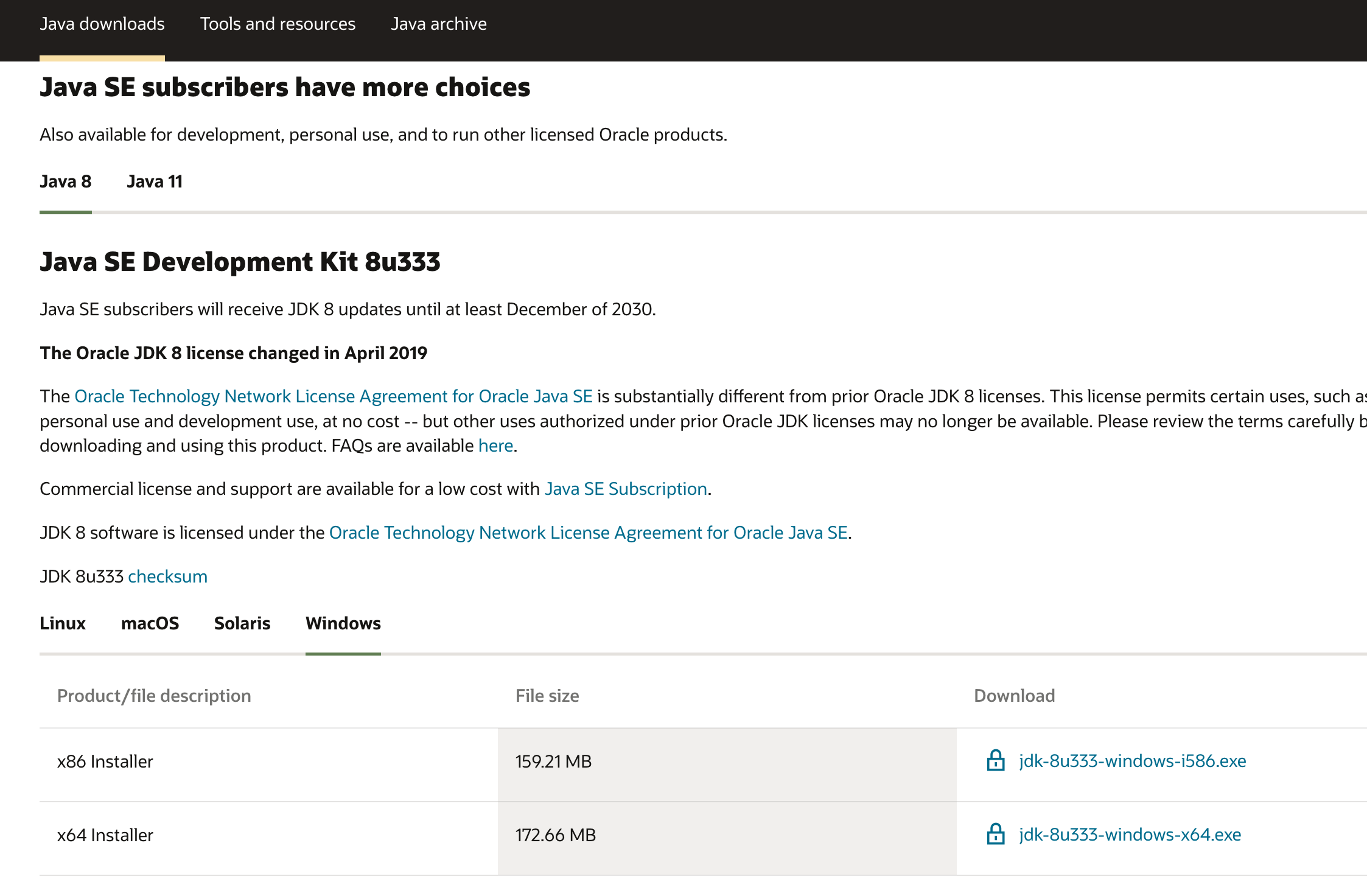Screen dimensions: 1367x896
Task: Select the Java 8 tab
Action: [65, 182]
